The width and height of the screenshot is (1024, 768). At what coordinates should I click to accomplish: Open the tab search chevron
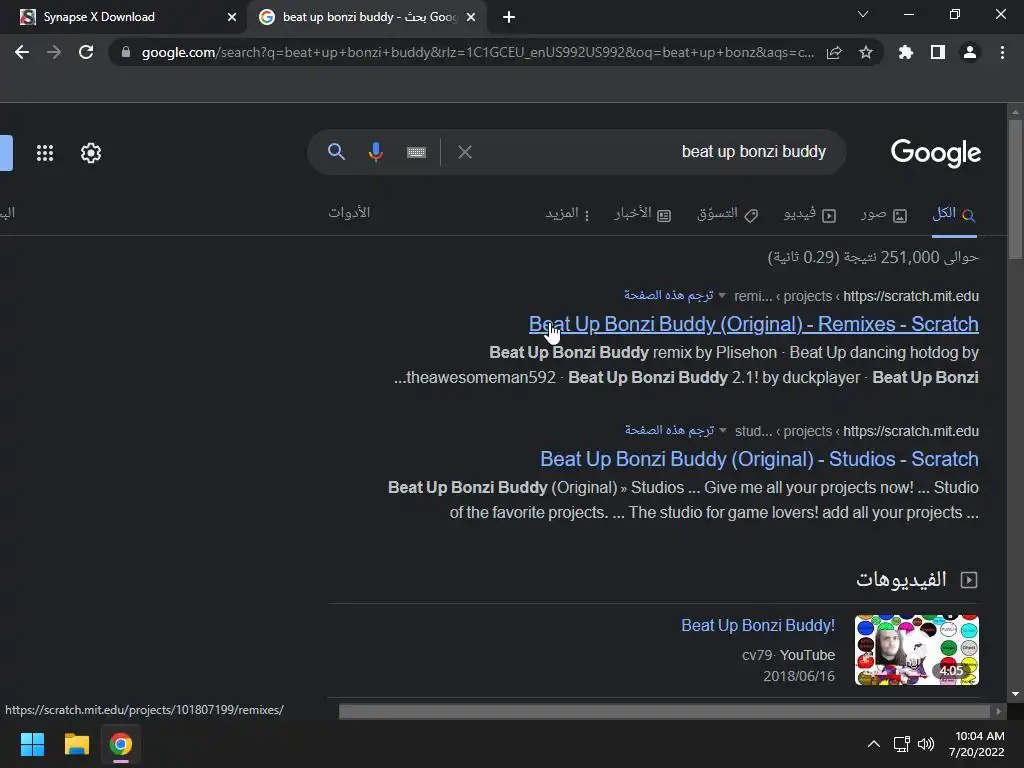coord(863,14)
